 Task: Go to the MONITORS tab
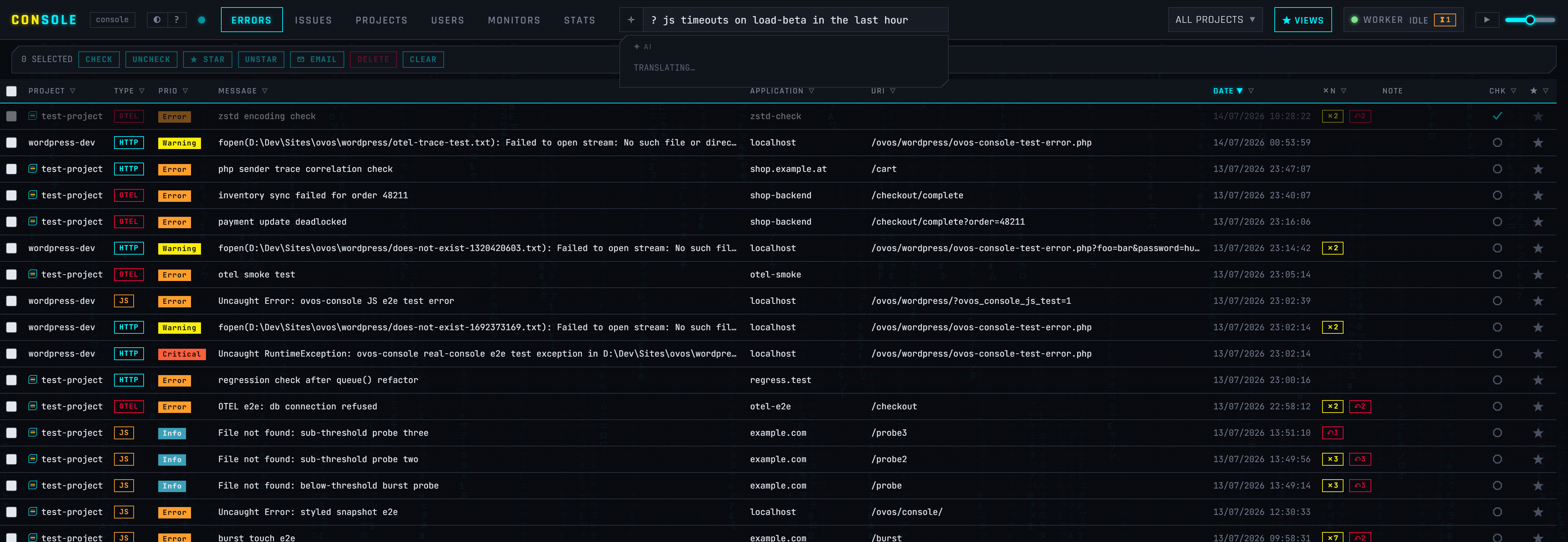point(514,20)
